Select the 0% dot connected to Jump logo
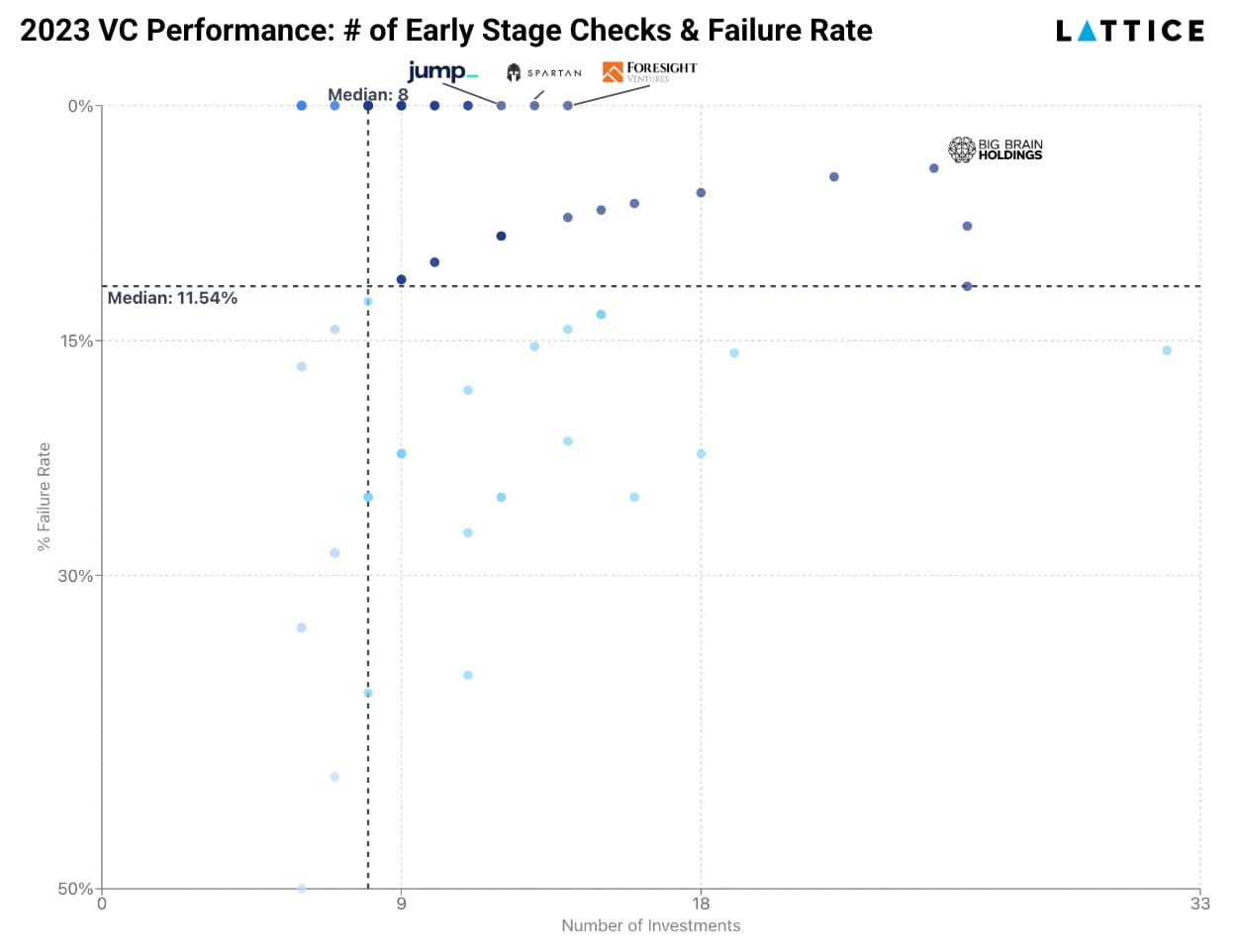1239x952 pixels. (501, 106)
